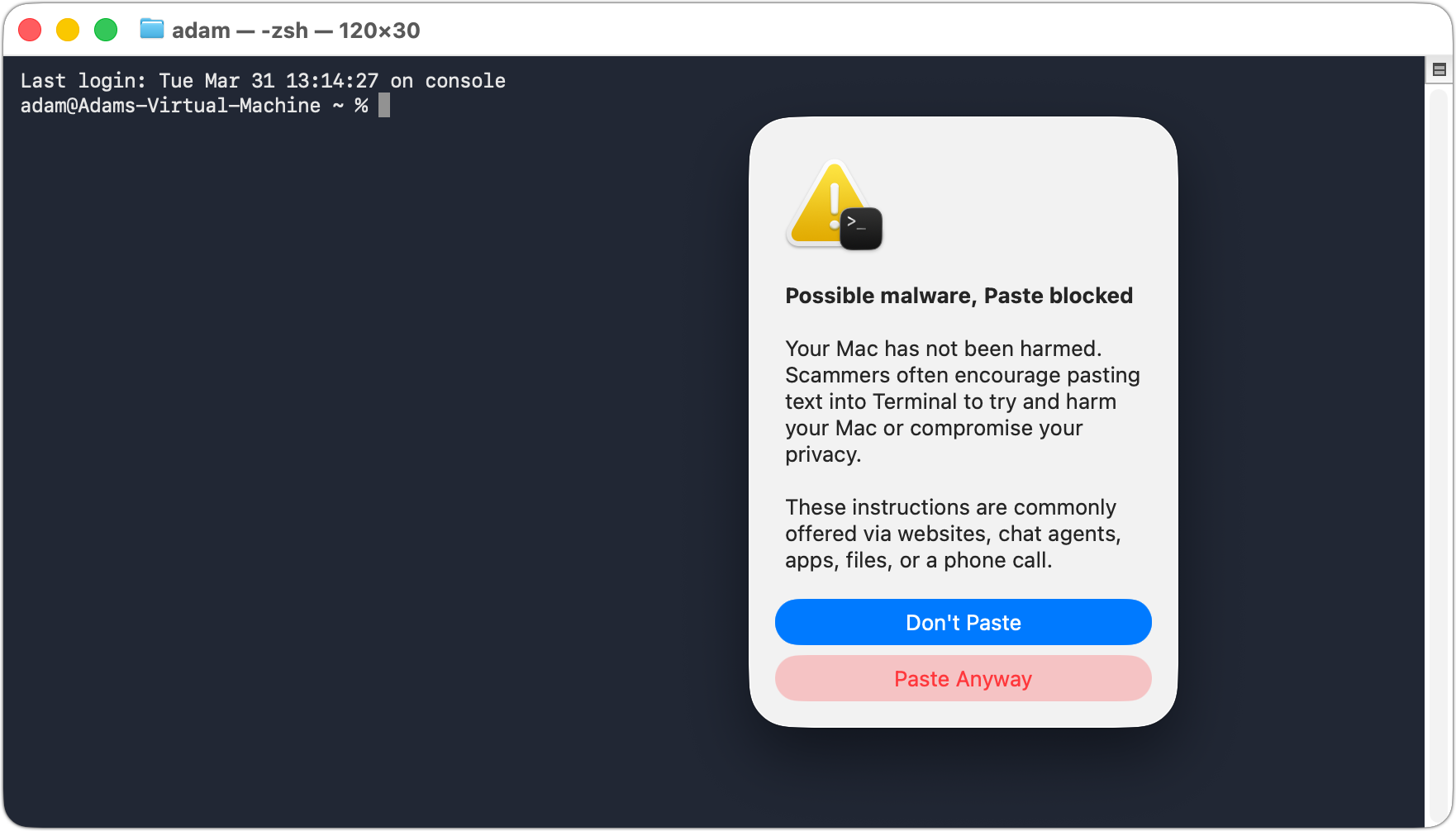Click the window title adam — -zsh — 120×30
Image resolution: width=1456 pixels, height=831 pixels.
(293, 30)
